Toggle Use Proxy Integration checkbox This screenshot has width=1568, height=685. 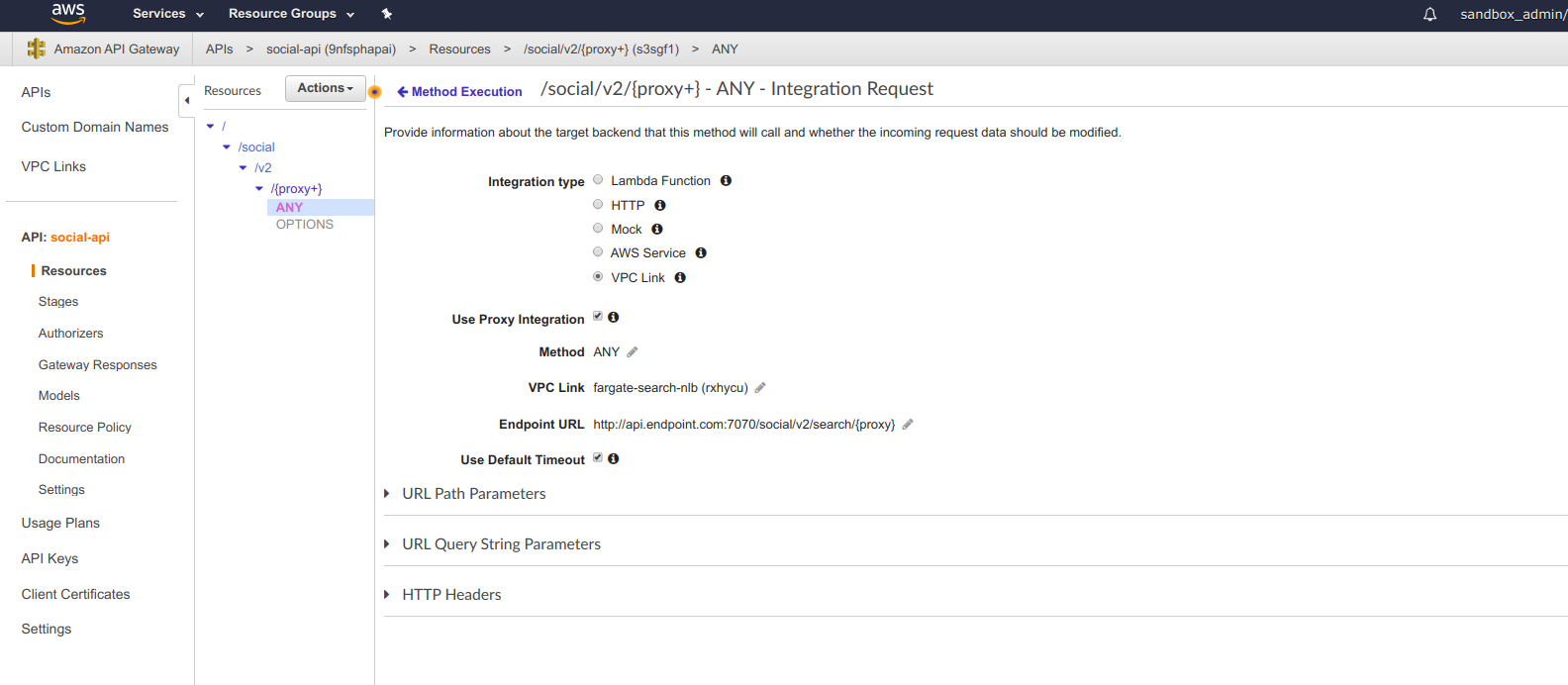point(598,317)
